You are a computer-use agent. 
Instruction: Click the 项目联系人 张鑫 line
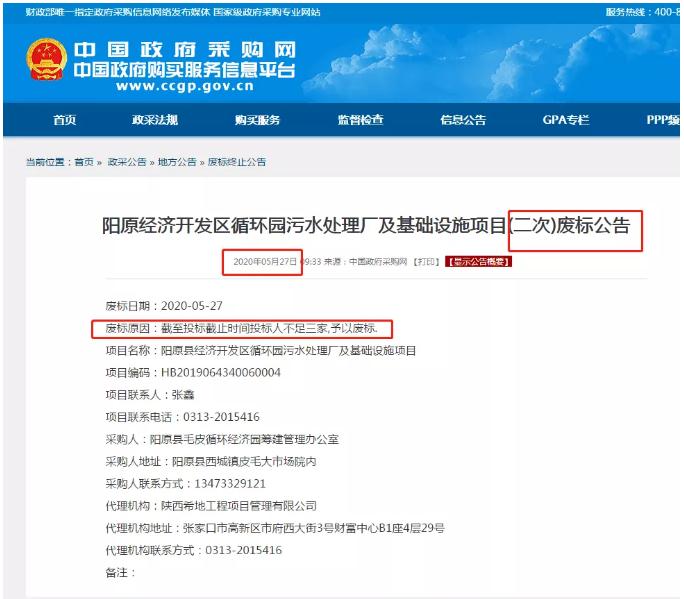pyautogui.click(x=150, y=395)
